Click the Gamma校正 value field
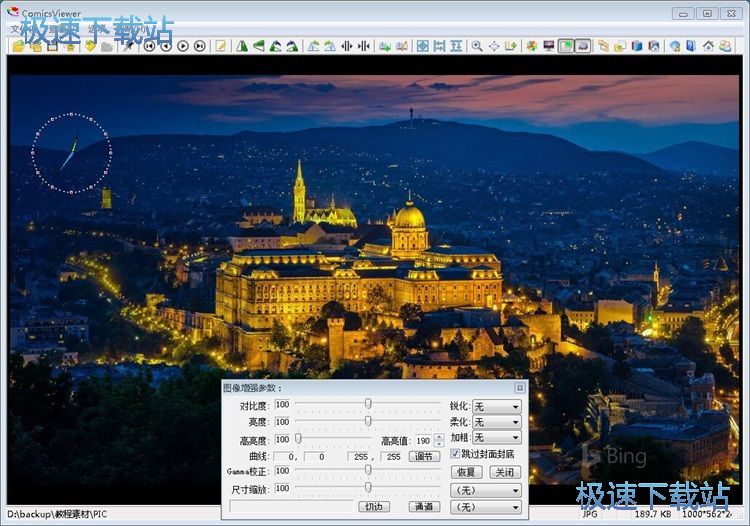750x526 pixels. pos(283,471)
